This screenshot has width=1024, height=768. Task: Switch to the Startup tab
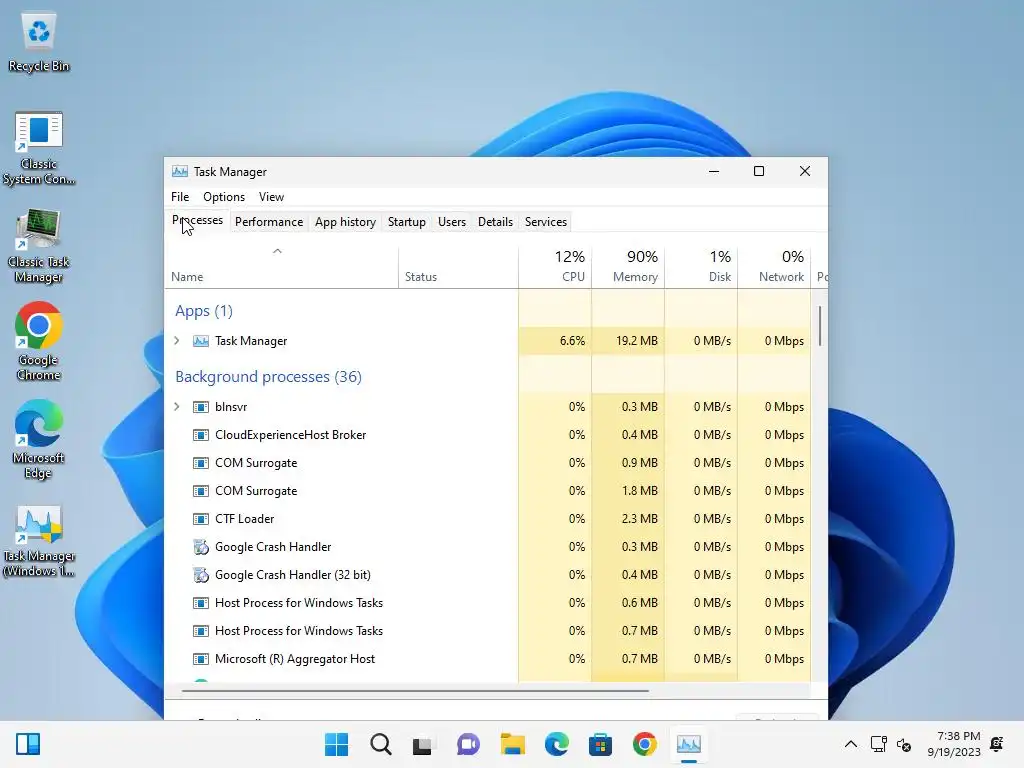[x=407, y=222]
